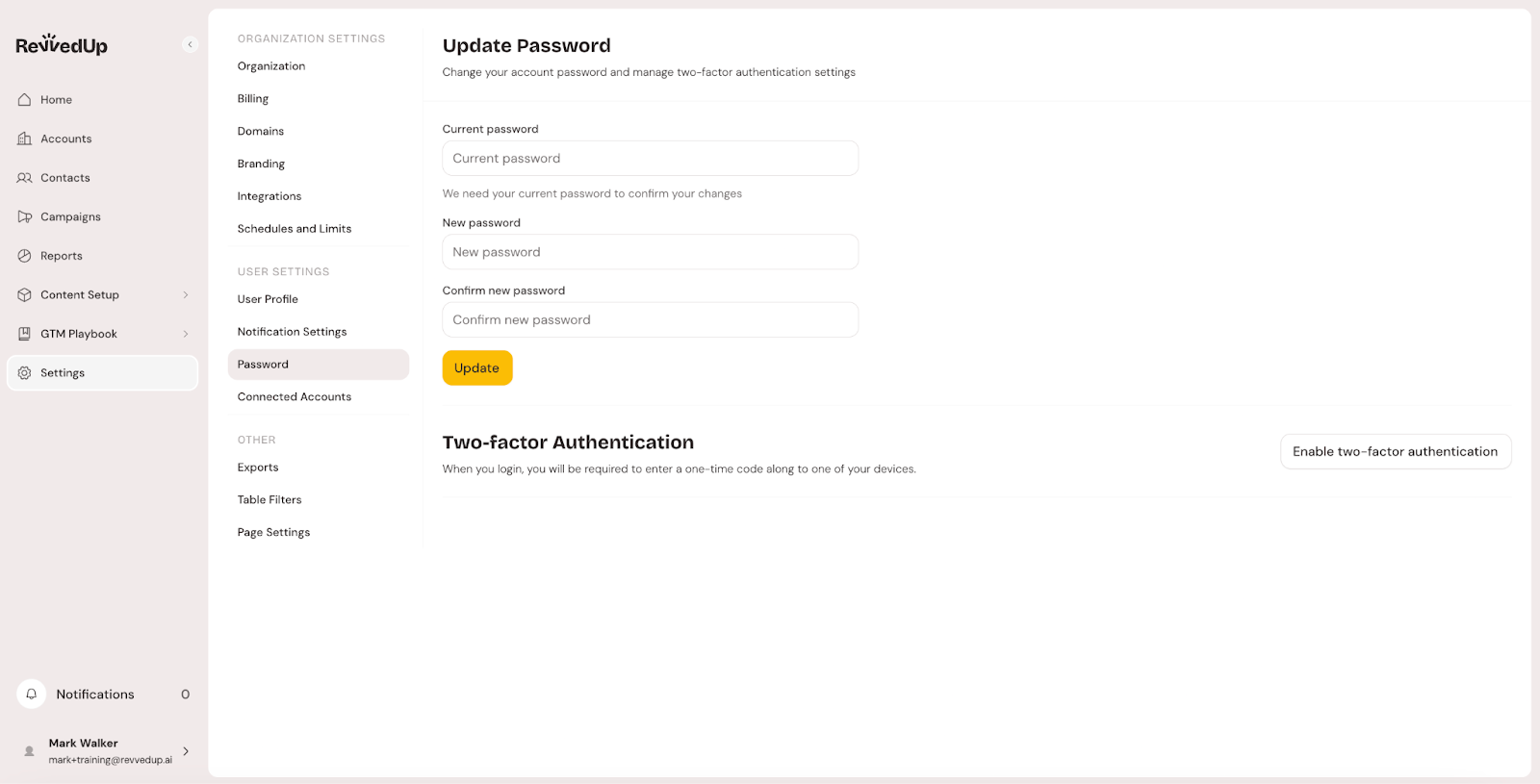The width and height of the screenshot is (1540, 784).
Task: Expand the GTM Playbook chevron
Action: (x=186, y=334)
